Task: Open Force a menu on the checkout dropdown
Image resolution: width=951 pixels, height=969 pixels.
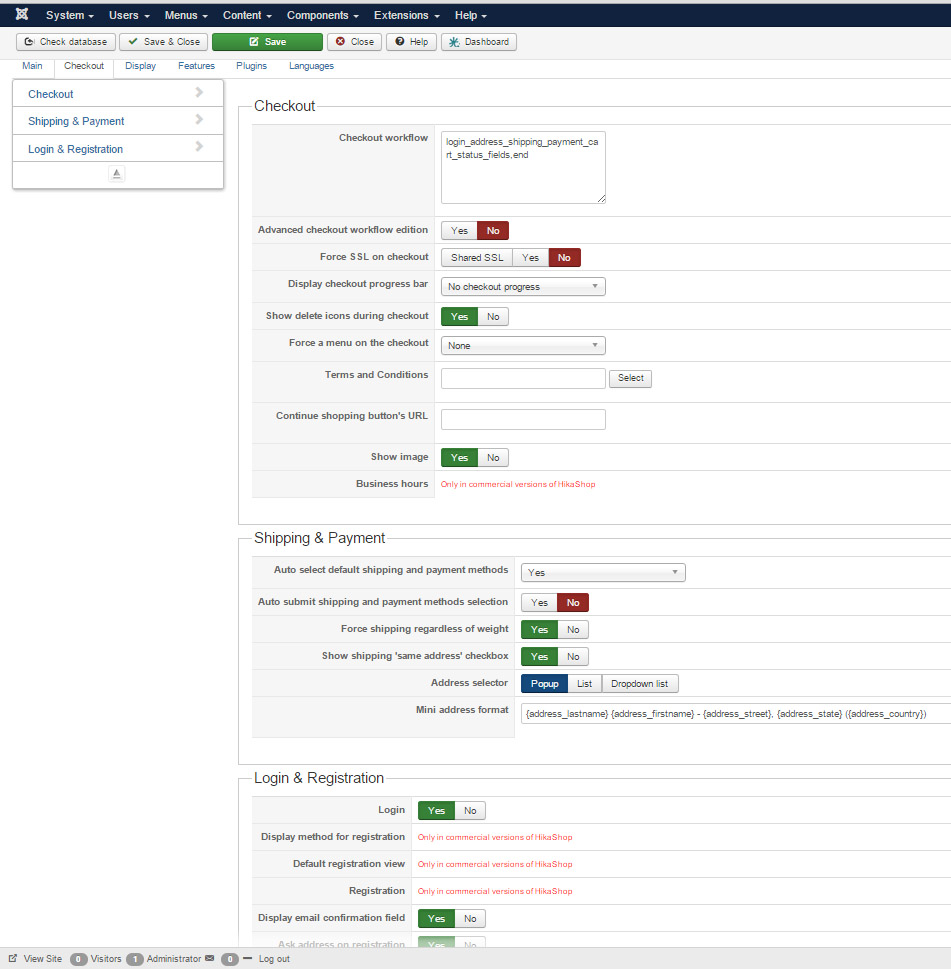Action: (523, 345)
